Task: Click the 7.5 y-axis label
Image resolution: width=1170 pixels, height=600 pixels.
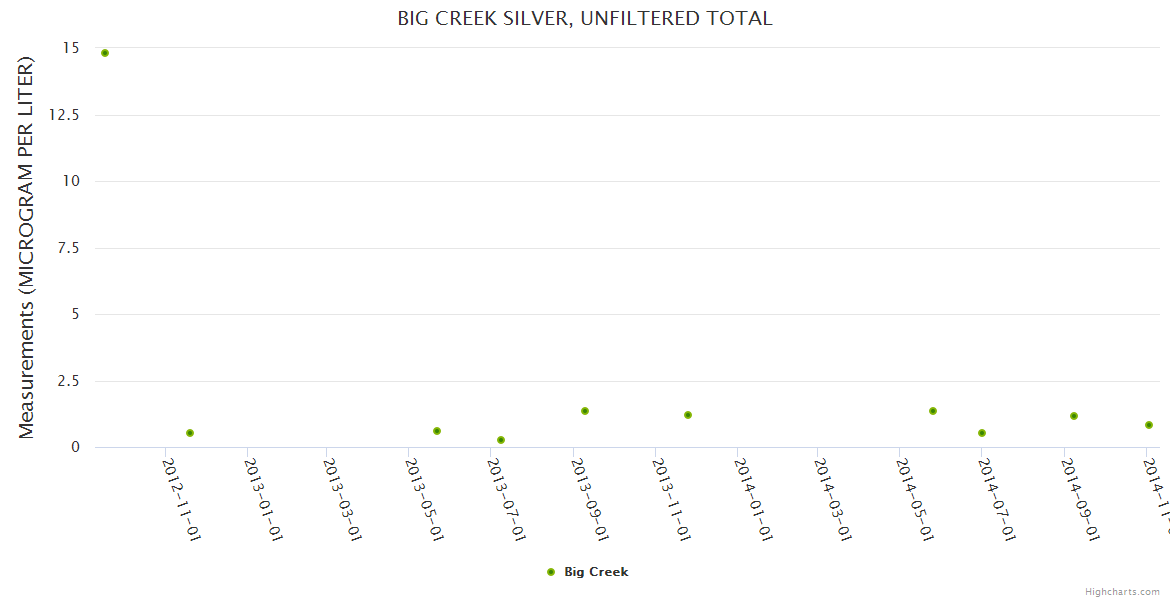Action: tap(68, 248)
